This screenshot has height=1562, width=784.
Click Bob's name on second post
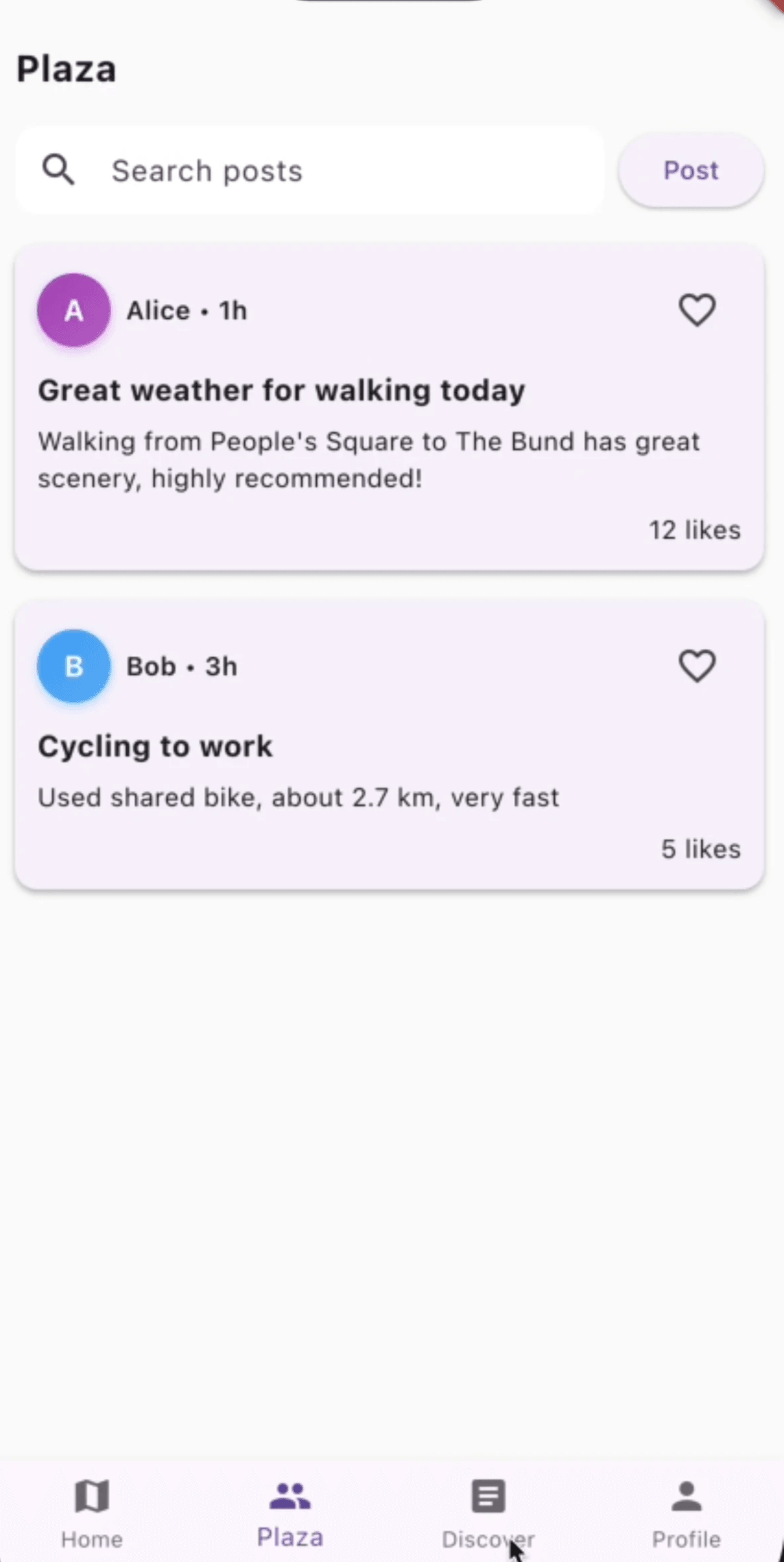[151, 667]
